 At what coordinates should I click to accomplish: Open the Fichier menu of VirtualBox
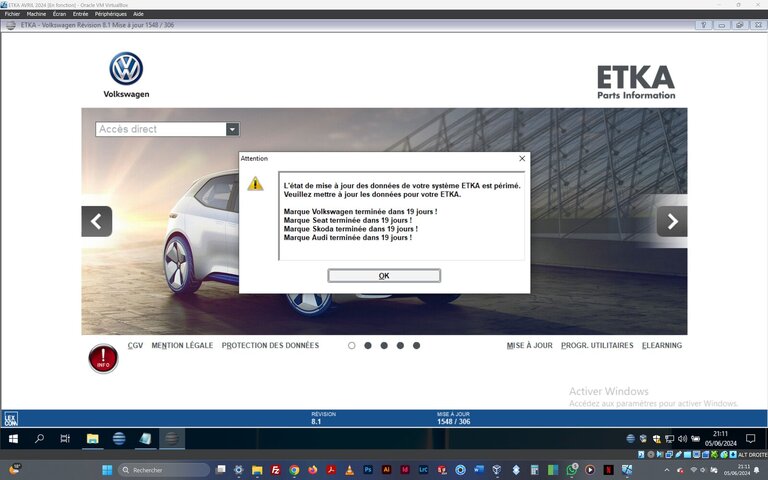12,14
